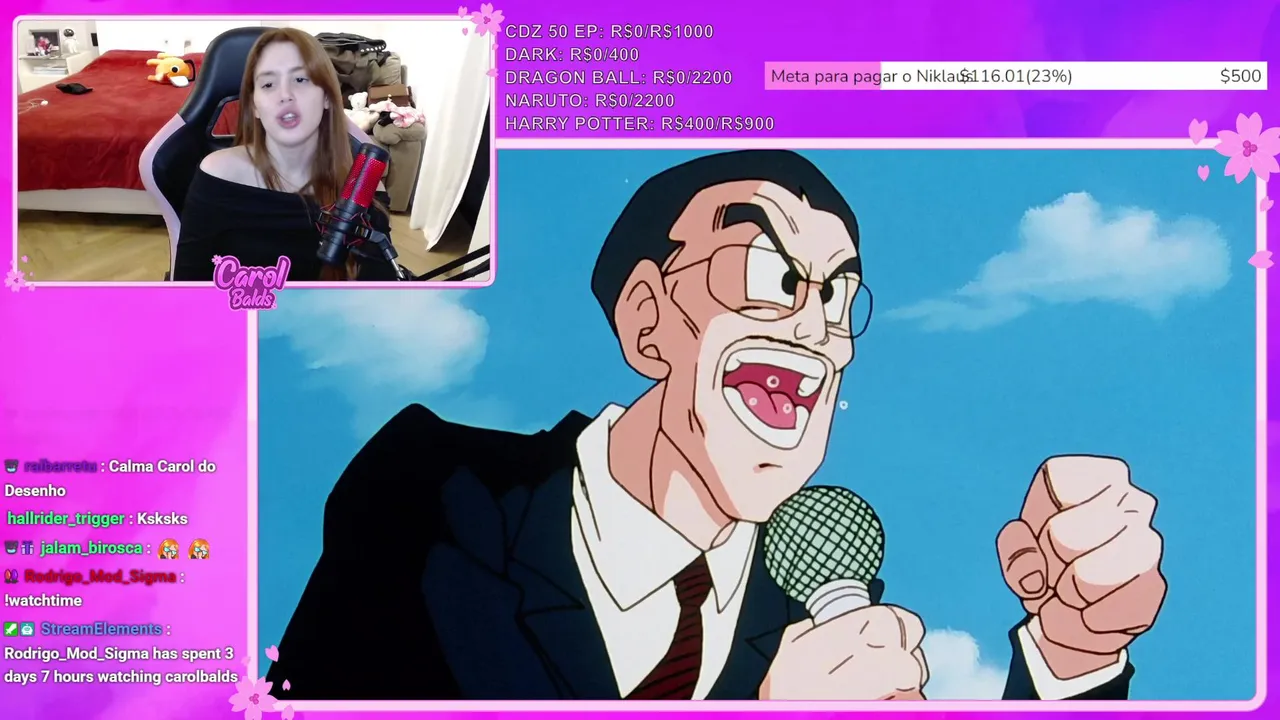Viewport: 1280px width, 720px height.
Task: Click the subscriber badge beside jalam_birosca
Action: [x=12, y=548]
